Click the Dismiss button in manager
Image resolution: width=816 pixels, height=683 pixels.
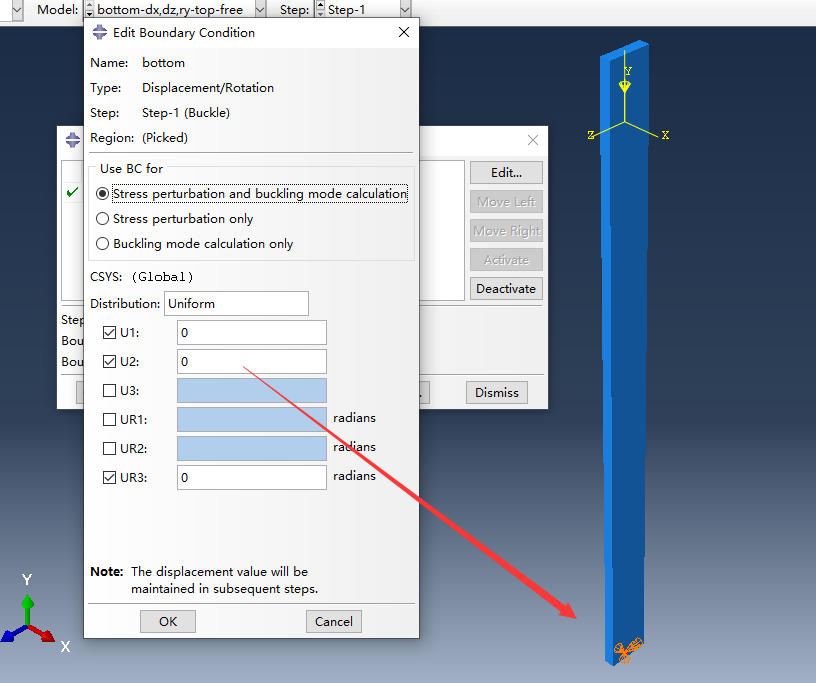(496, 393)
